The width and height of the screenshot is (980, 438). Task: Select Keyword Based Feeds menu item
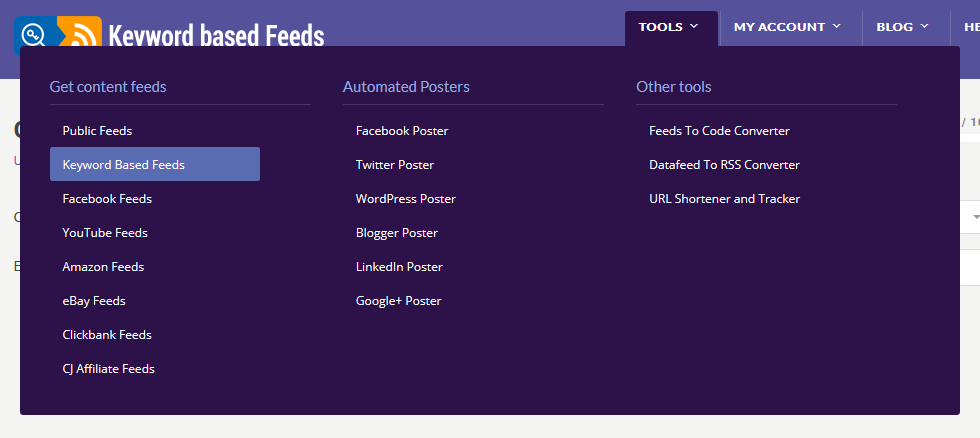point(155,164)
